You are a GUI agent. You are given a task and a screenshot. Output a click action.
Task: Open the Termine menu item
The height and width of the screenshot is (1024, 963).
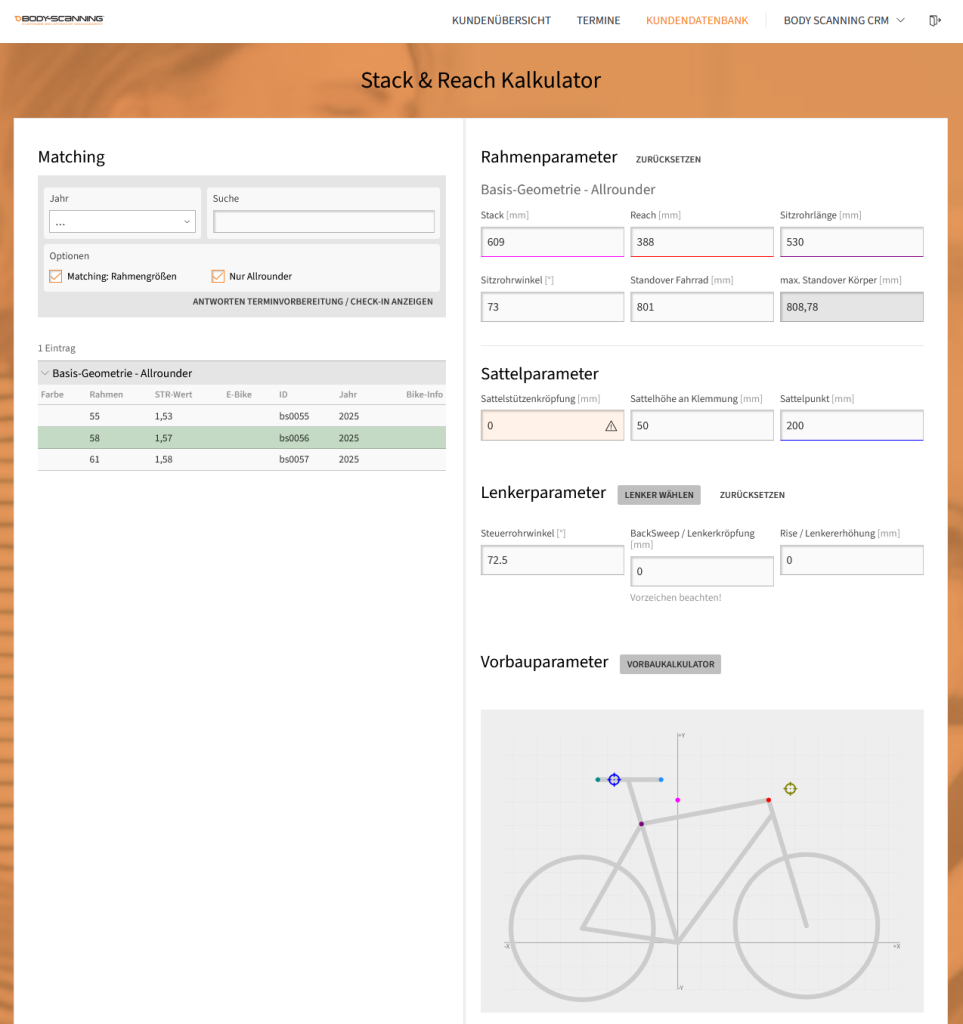pyautogui.click(x=598, y=20)
